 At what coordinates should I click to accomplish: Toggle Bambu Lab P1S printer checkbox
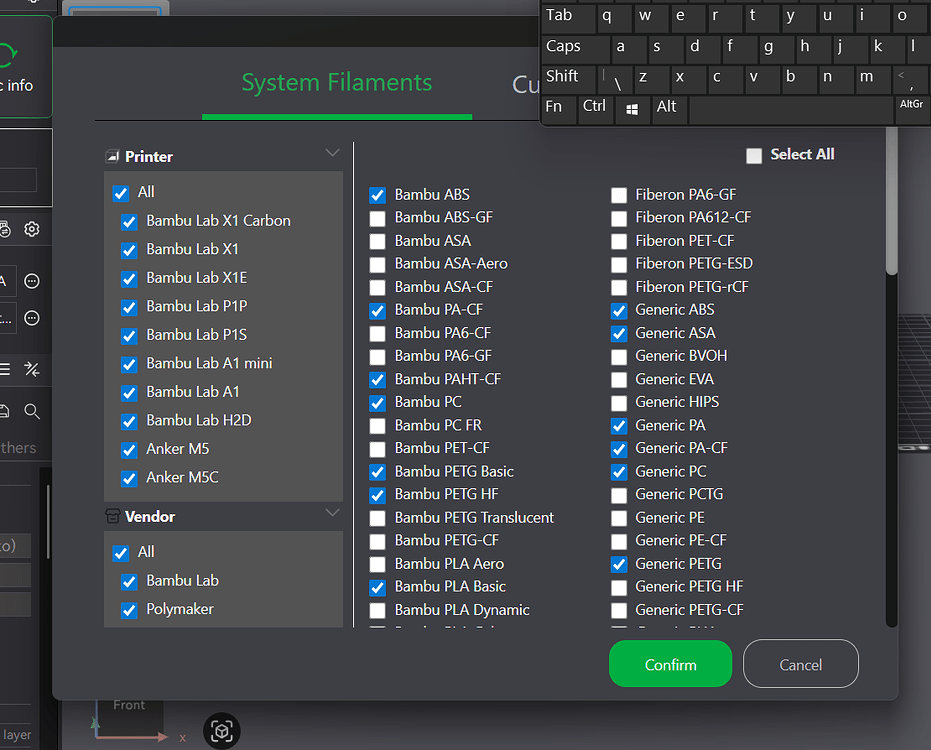129,336
